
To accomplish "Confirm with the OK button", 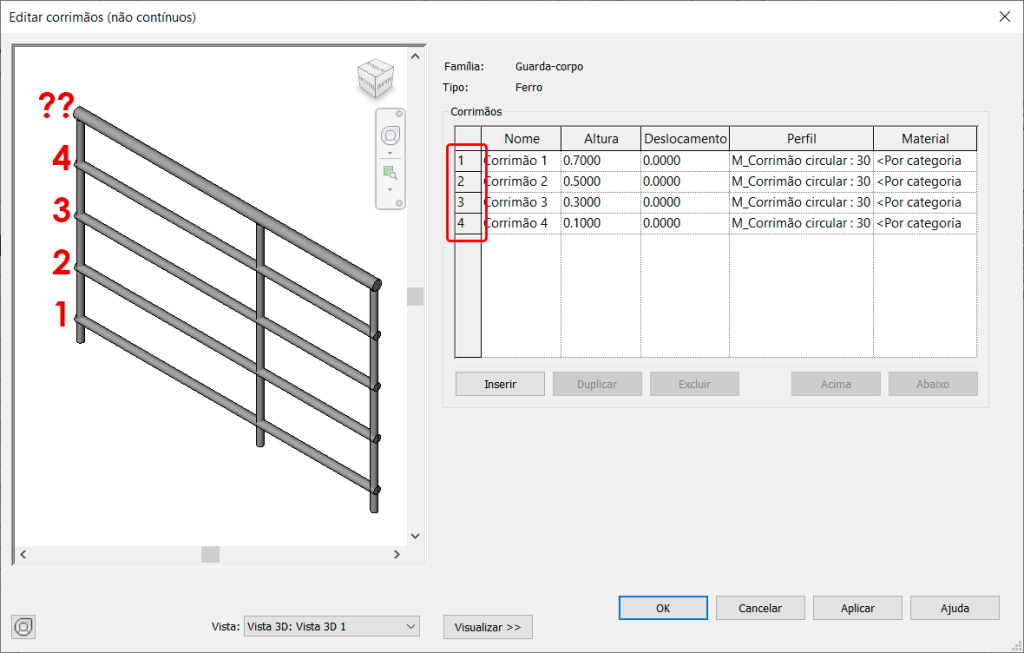I will click(x=663, y=608).
